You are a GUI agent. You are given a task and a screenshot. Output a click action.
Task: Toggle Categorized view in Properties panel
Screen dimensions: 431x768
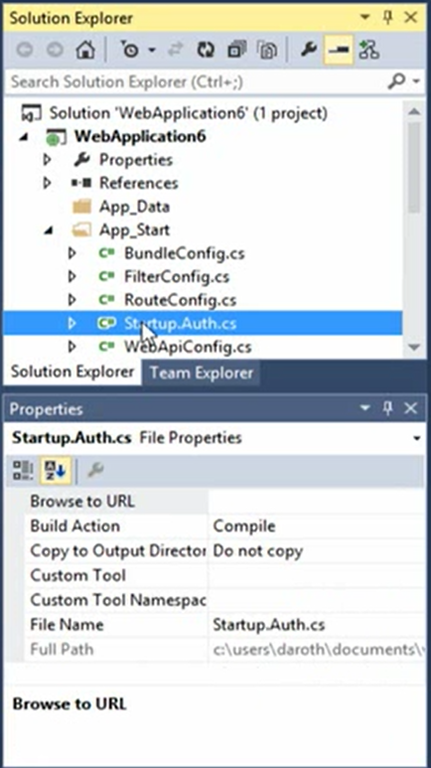click(x=22, y=470)
